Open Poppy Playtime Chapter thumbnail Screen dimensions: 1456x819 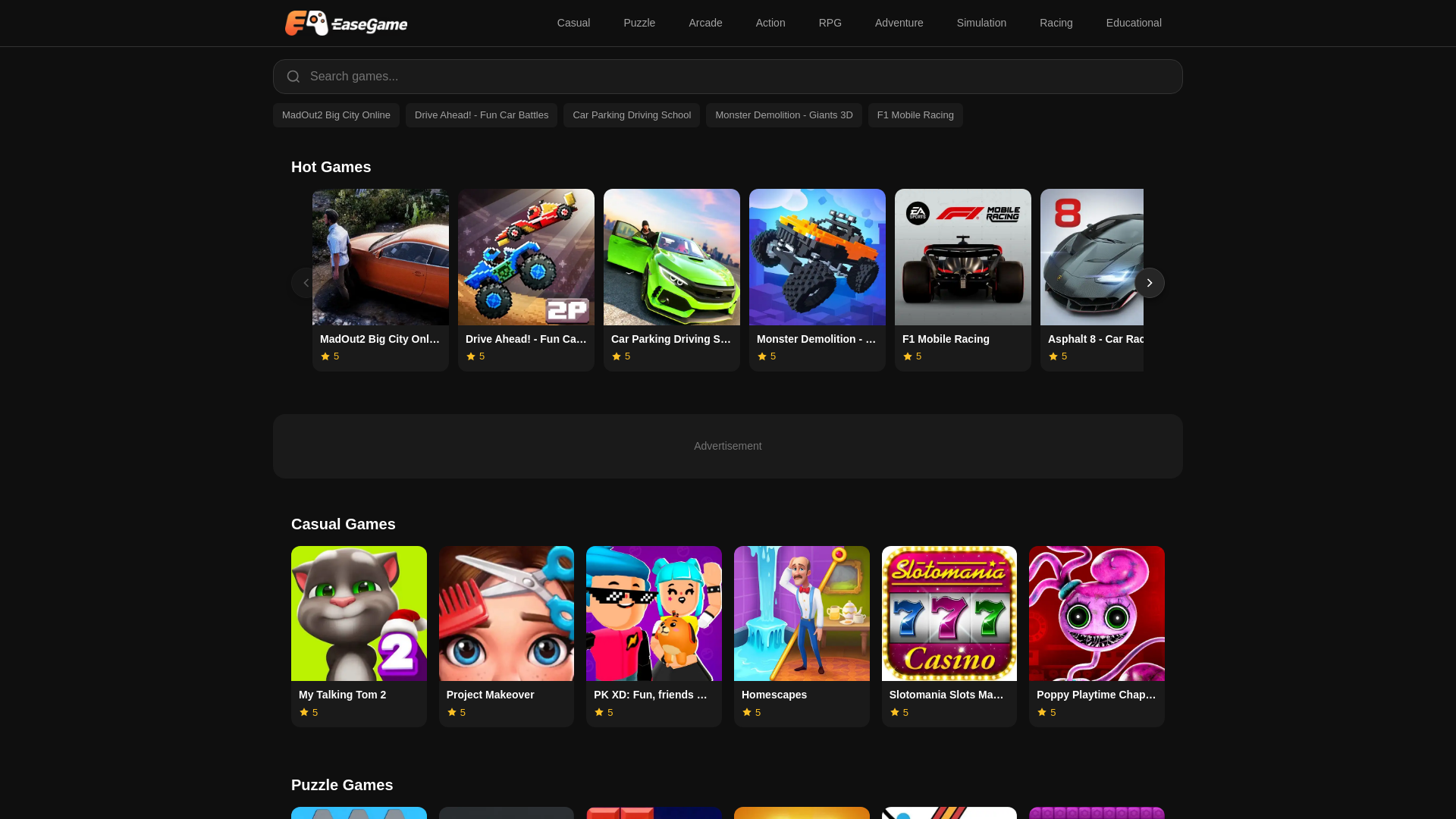pos(1097,613)
